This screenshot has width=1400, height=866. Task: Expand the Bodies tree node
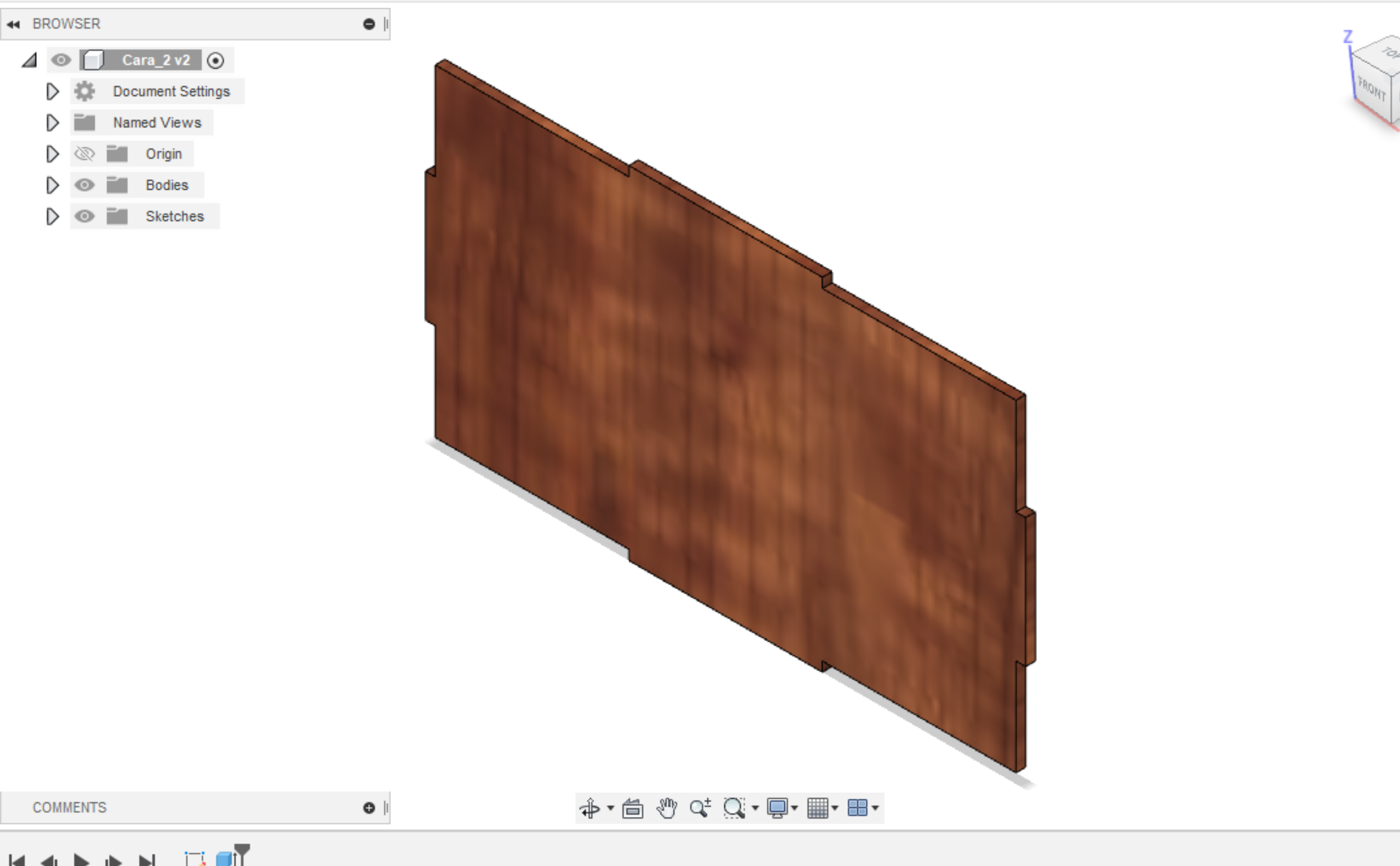pos(52,185)
